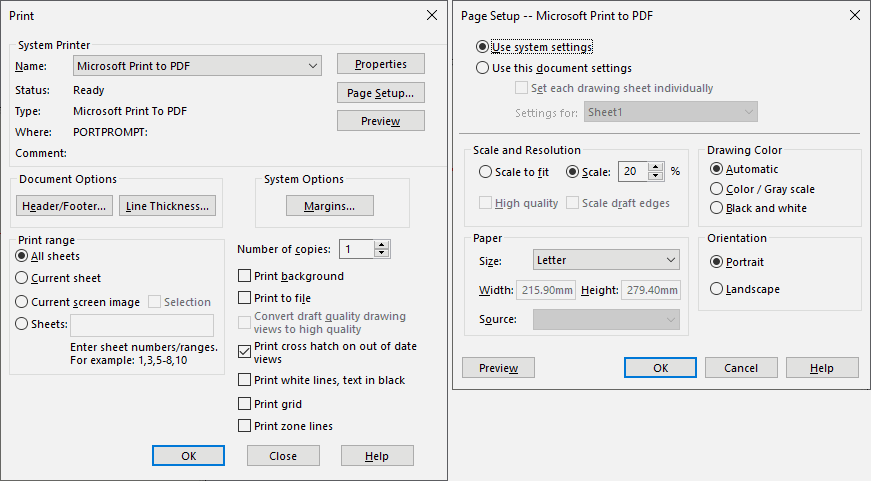Choose Black and white drawing color
Screen dimensions: 871x481
717,208
